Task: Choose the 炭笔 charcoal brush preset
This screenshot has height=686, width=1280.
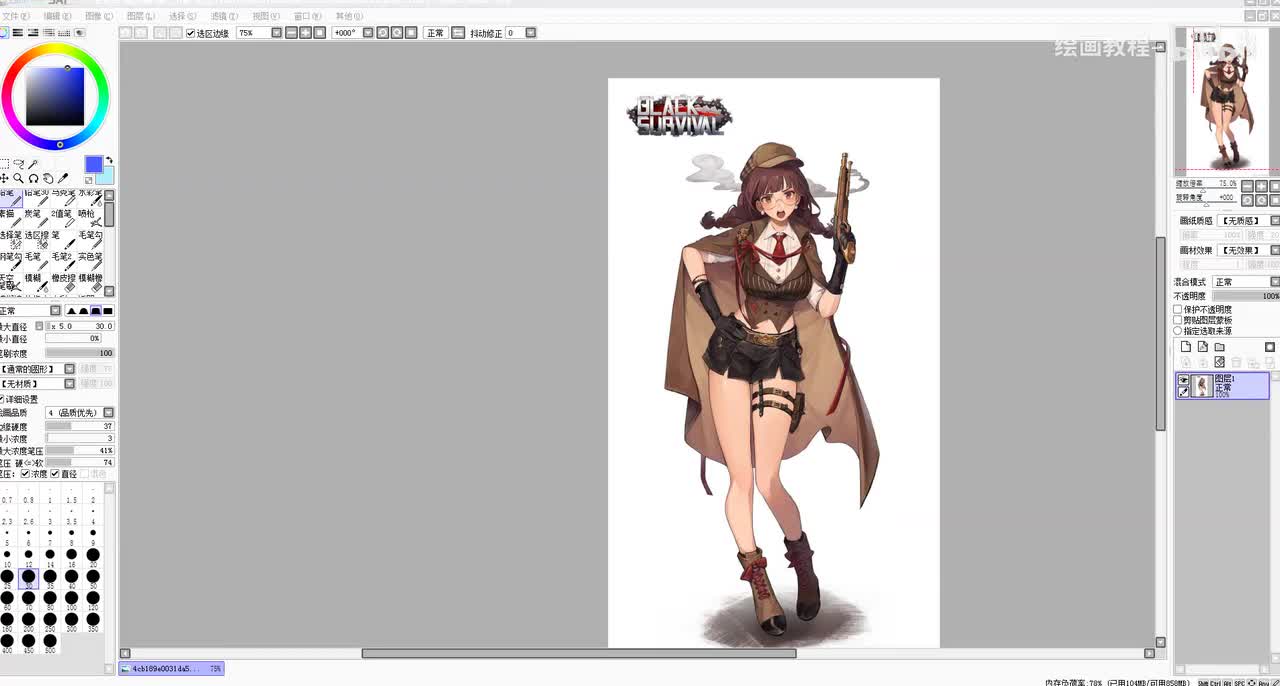Action: coord(38,220)
